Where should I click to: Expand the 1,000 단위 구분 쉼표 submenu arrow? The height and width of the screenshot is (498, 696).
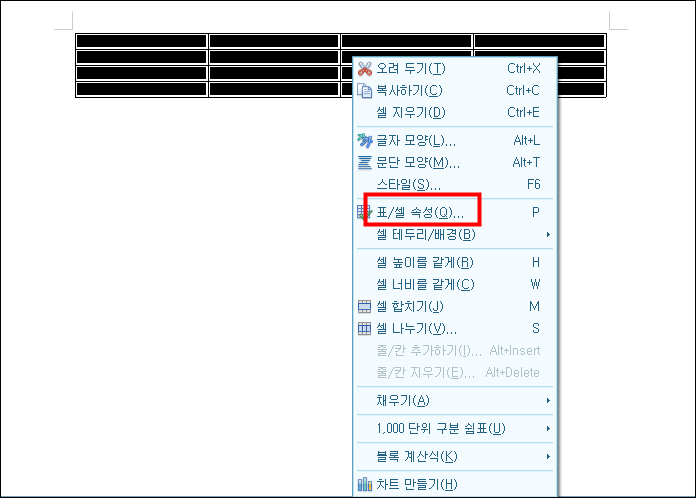tap(549, 429)
